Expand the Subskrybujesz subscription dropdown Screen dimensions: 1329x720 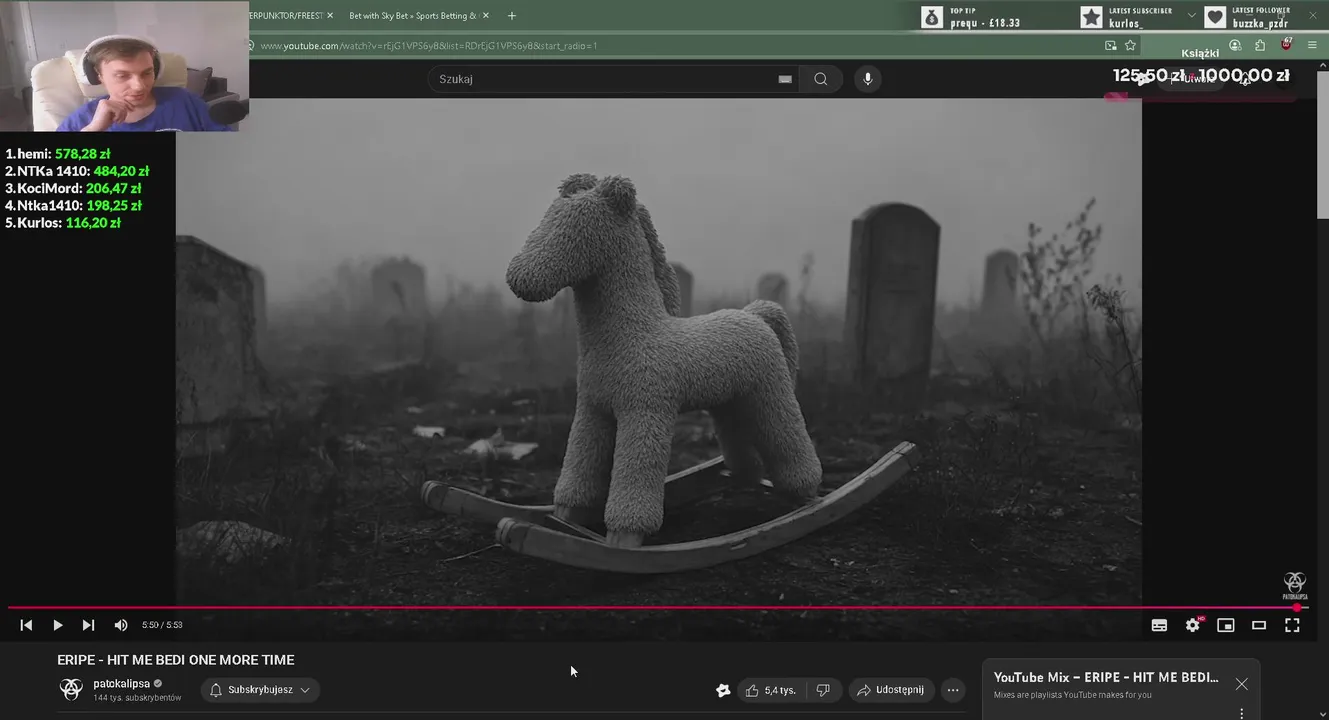coord(260,690)
